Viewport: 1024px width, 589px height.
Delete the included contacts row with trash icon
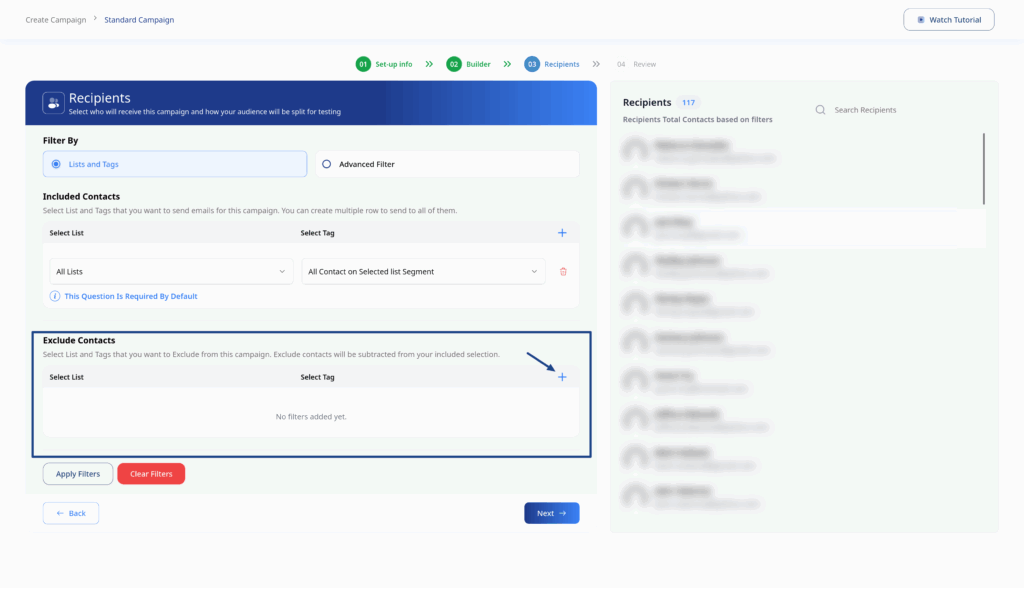[x=563, y=271]
